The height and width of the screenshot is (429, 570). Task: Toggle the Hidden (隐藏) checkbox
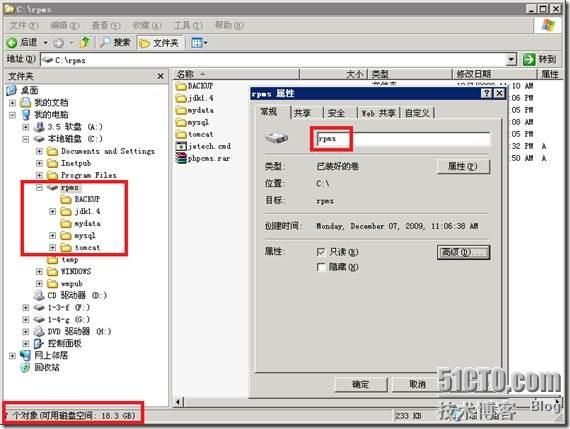click(321, 268)
